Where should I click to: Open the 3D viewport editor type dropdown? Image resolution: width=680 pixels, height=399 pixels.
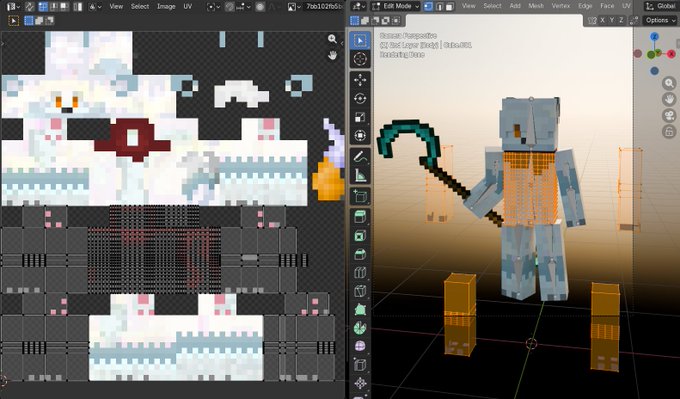coord(359,7)
